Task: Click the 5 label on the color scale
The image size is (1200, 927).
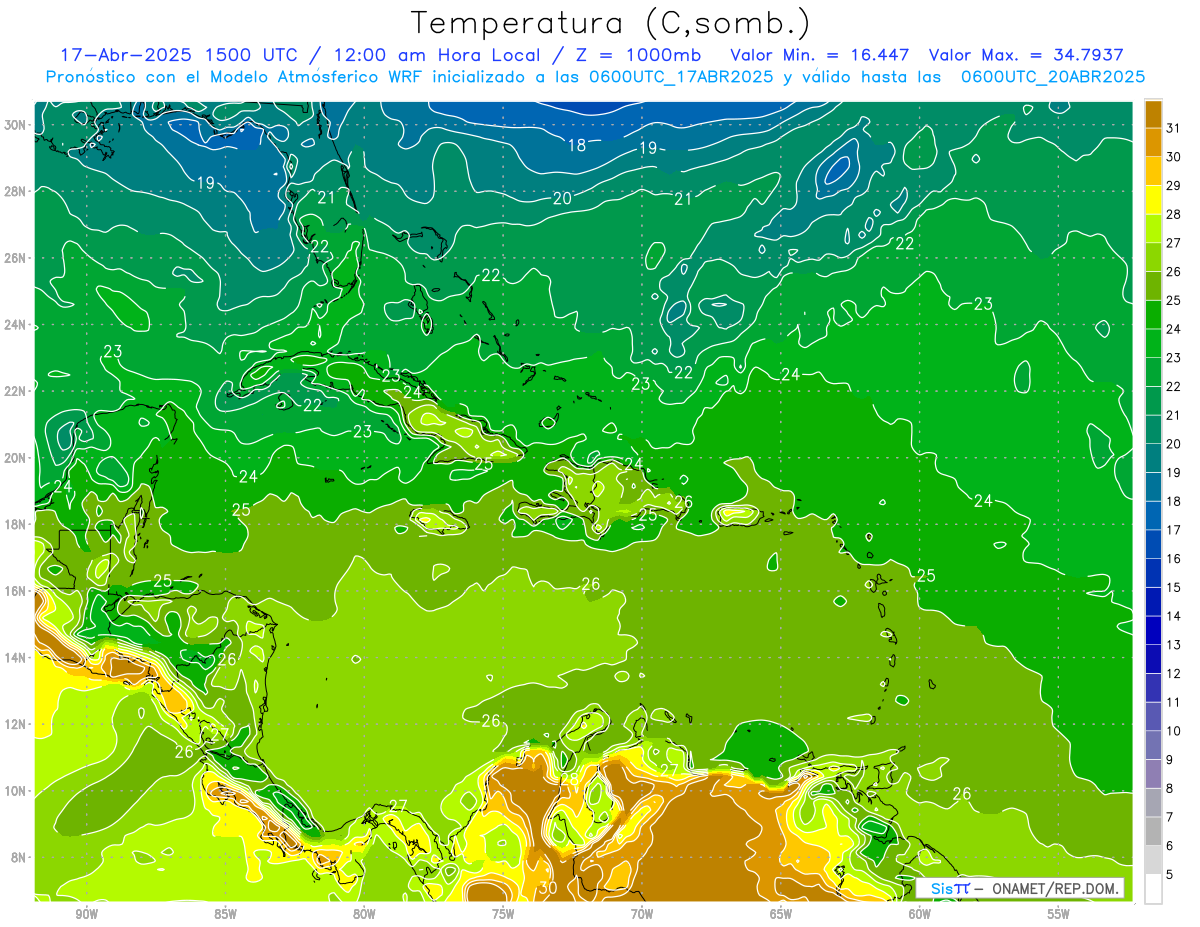Action: [1171, 875]
